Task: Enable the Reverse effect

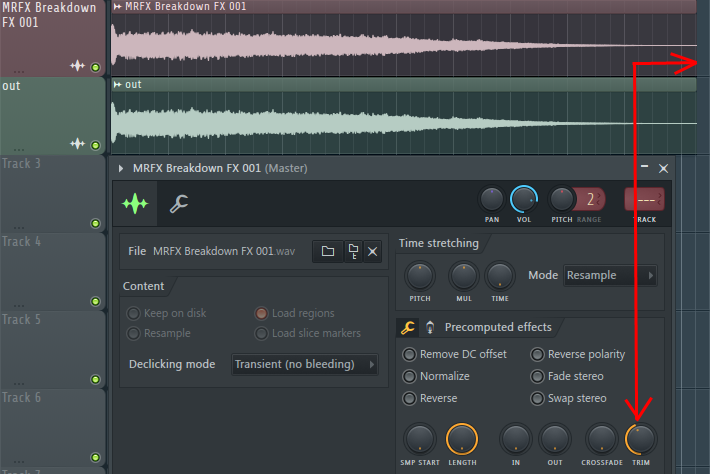Action: pos(409,398)
